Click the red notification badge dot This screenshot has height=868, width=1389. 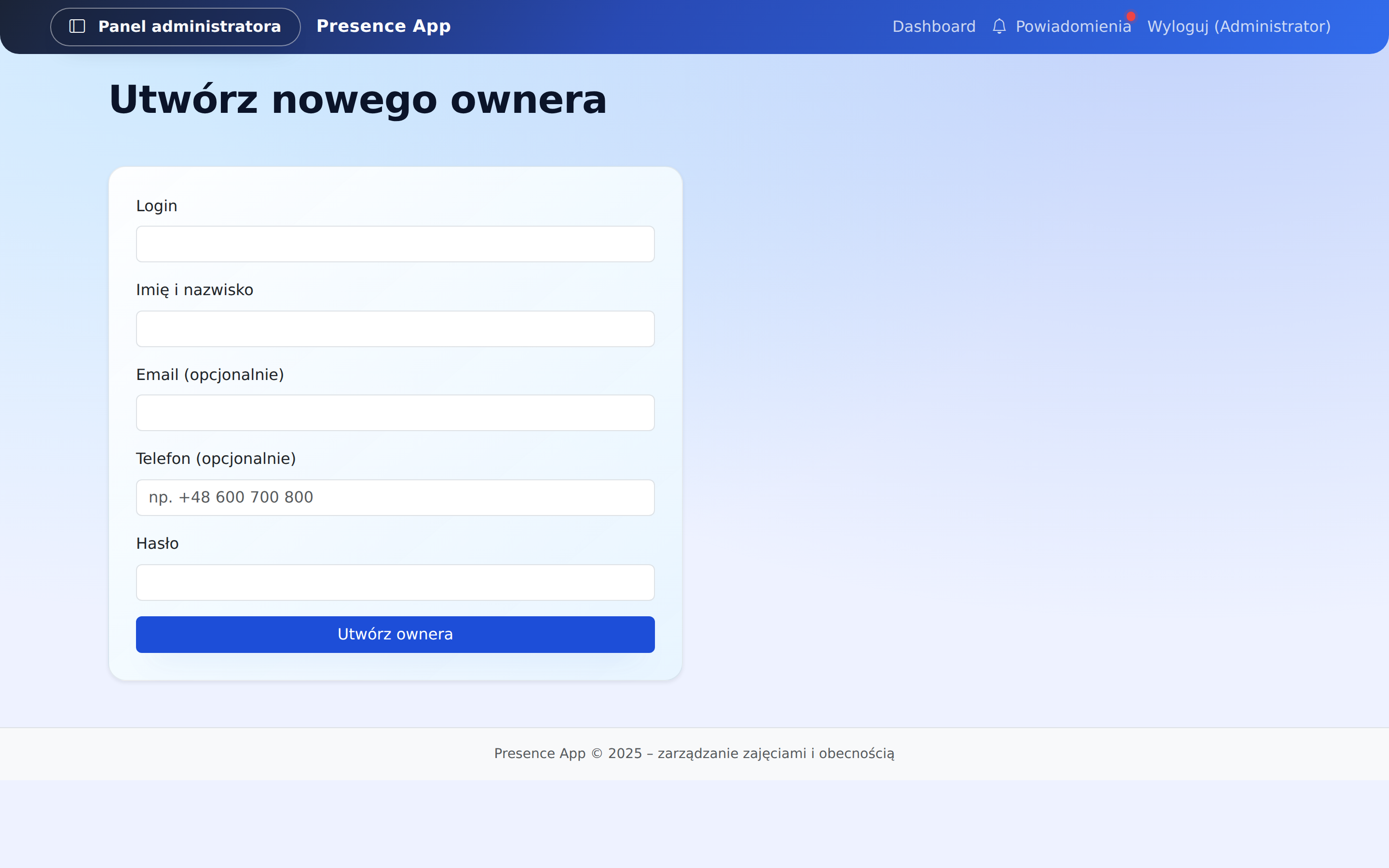(1130, 16)
